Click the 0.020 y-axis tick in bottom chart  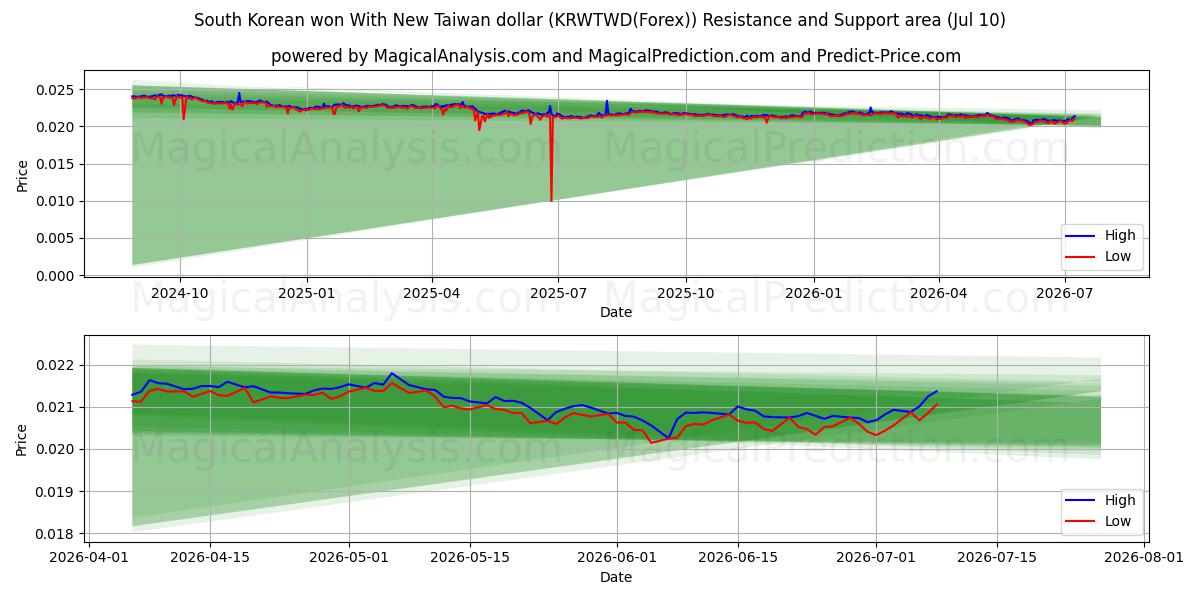[x=56, y=449]
